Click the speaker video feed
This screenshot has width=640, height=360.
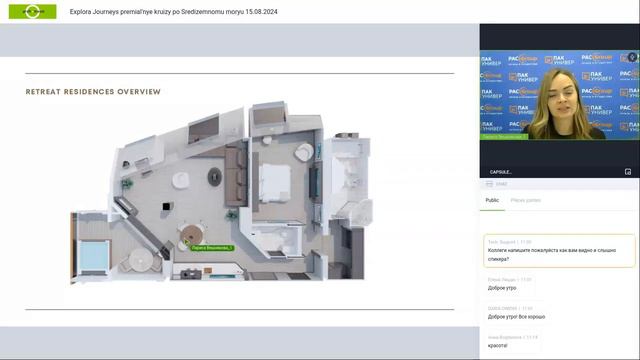click(560, 95)
